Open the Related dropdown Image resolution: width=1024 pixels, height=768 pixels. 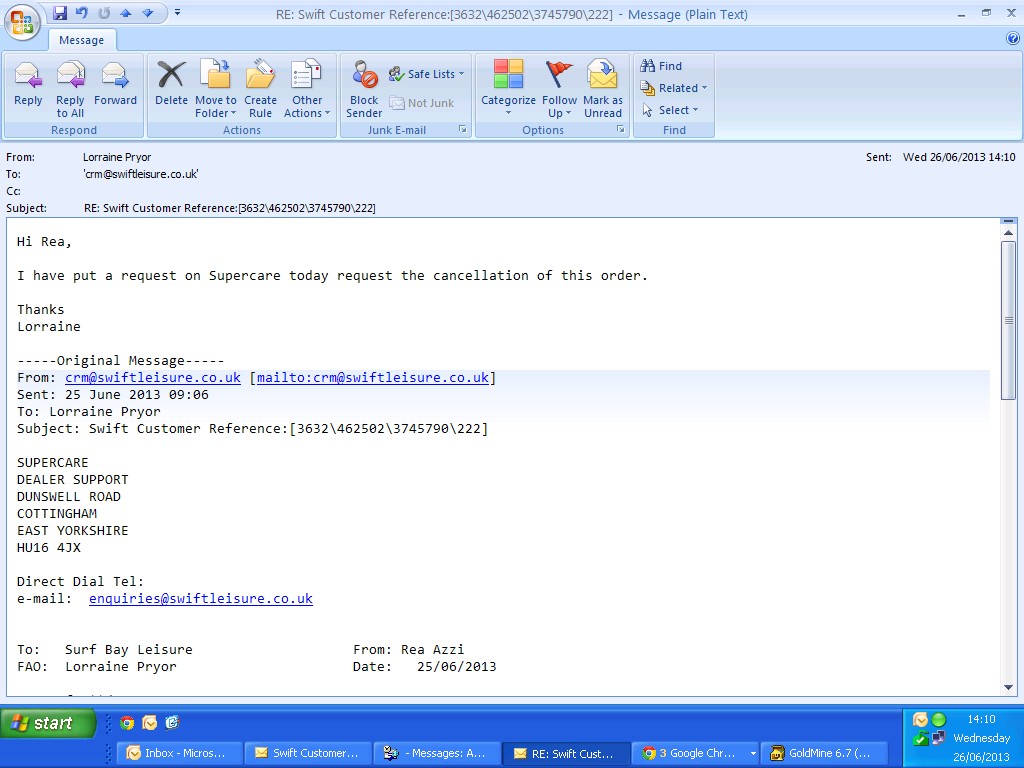pyautogui.click(x=673, y=88)
